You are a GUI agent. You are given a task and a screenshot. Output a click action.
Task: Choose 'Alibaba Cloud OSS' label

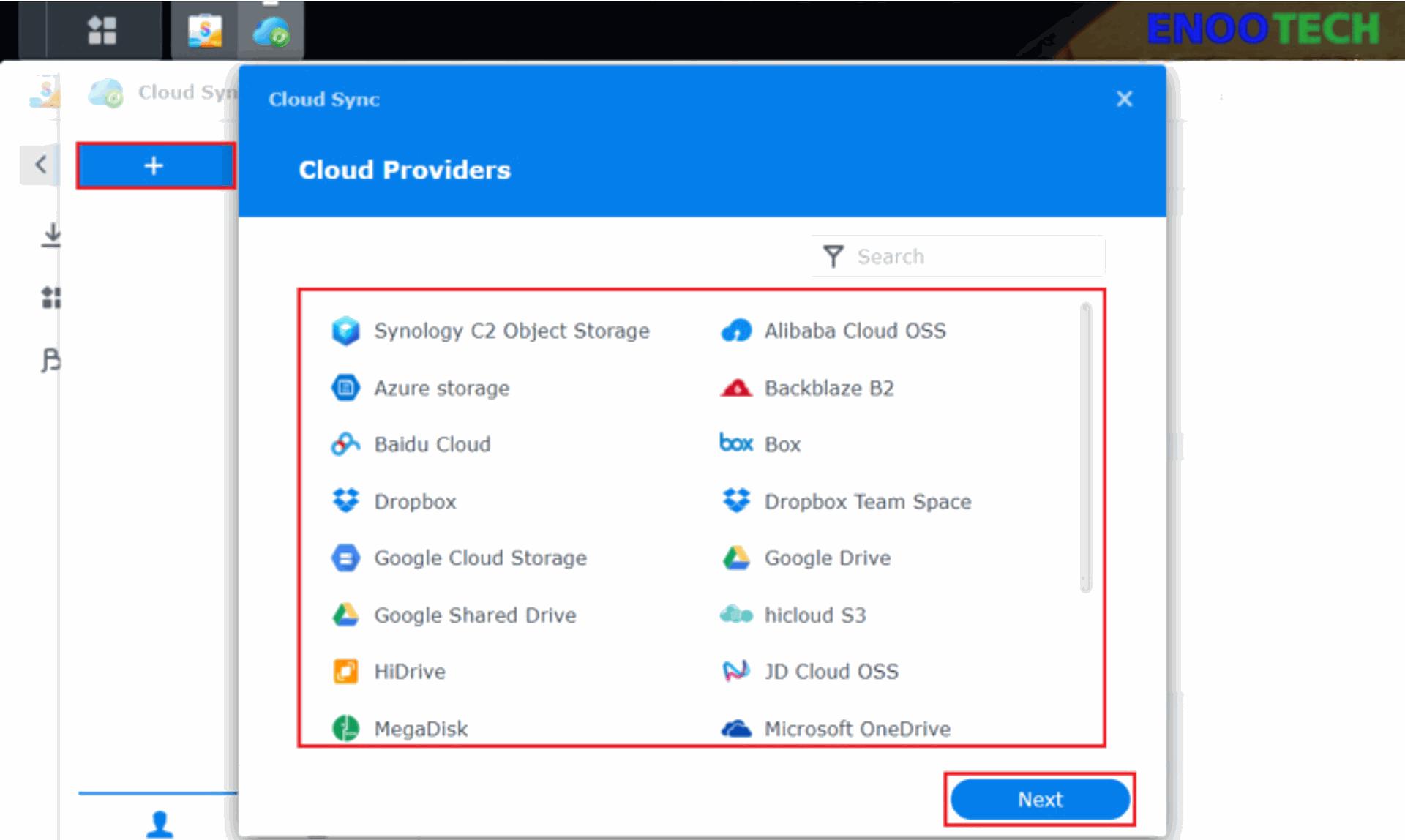click(855, 331)
